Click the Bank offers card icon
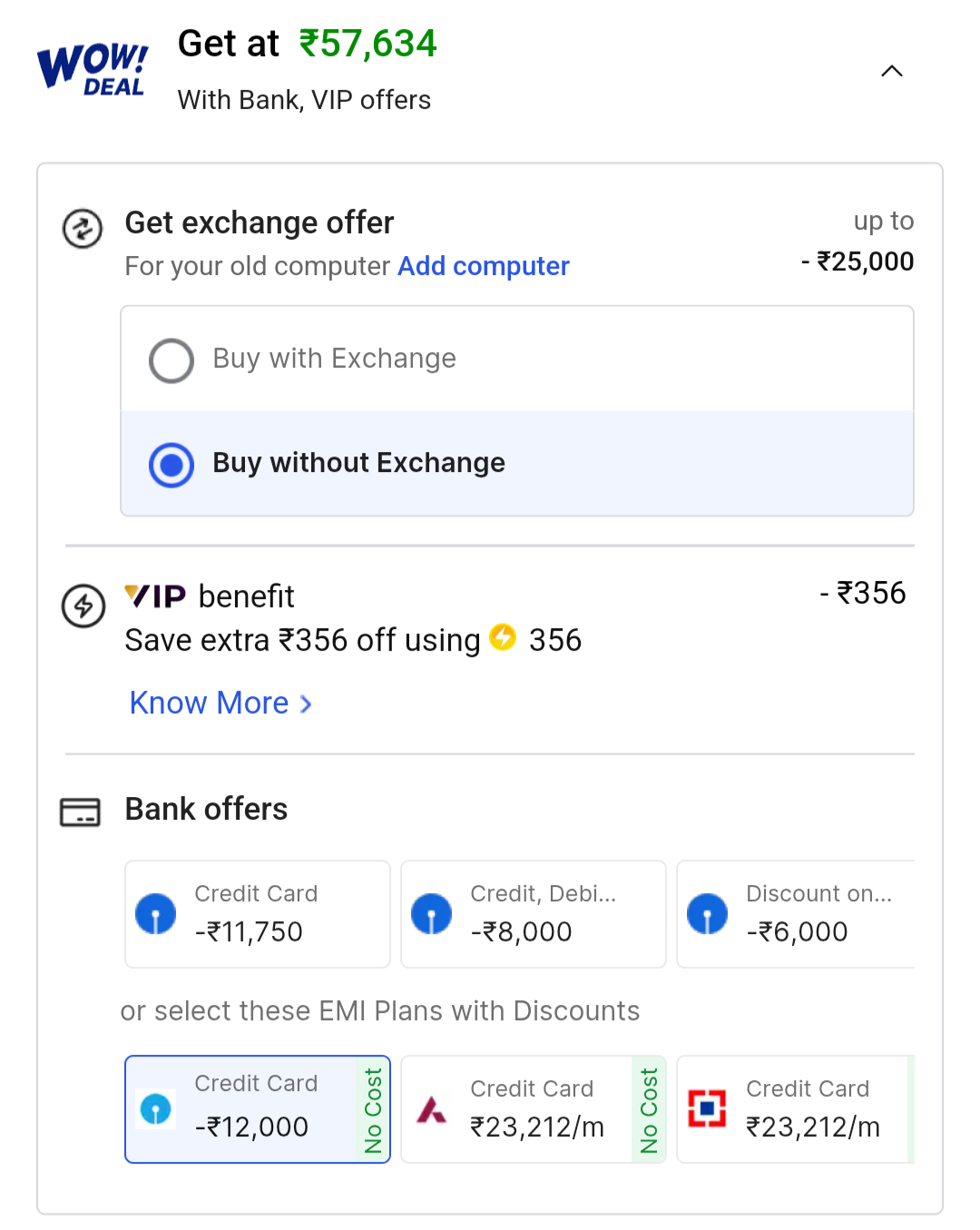This screenshot has width=980, height=1230. pyautogui.click(x=80, y=812)
